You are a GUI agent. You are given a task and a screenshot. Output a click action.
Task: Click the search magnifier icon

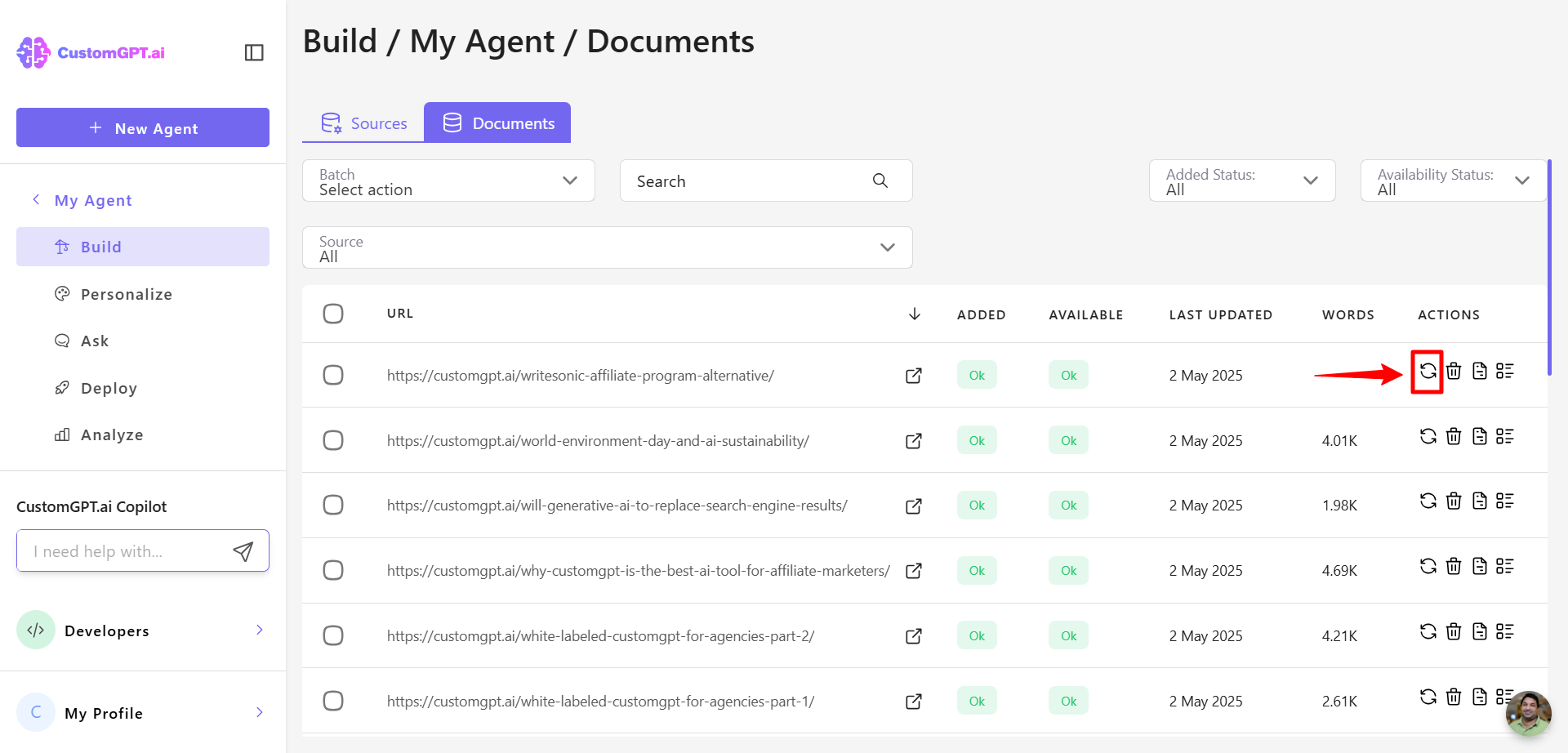[880, 180]
